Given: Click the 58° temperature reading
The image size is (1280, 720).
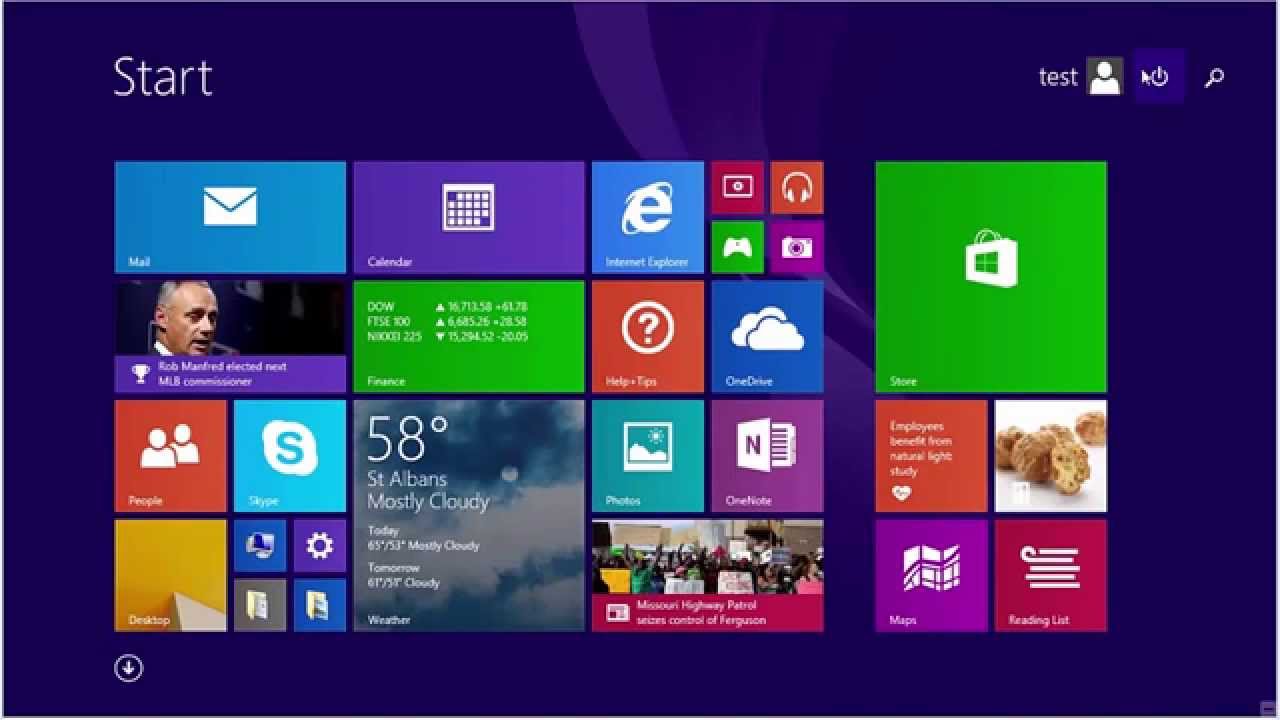Looking at the screenshot, I should coord(408,437).
